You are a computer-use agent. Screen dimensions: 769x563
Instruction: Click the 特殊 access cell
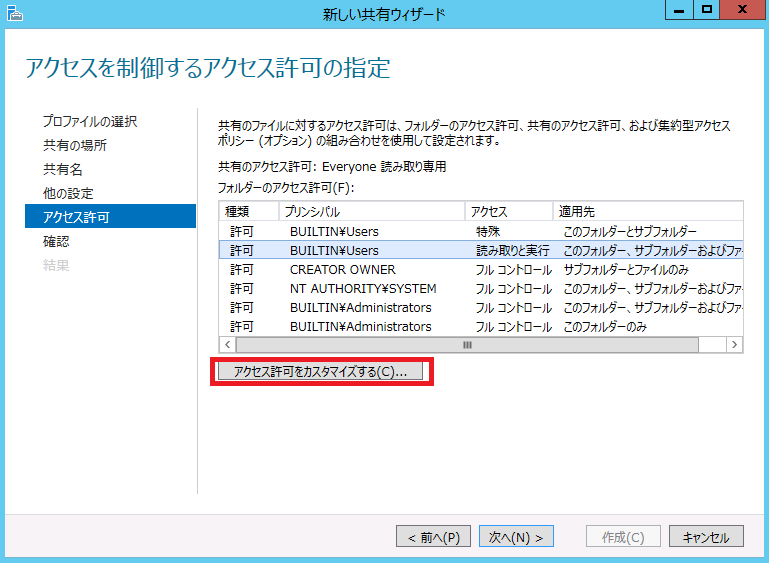point(487,231)
